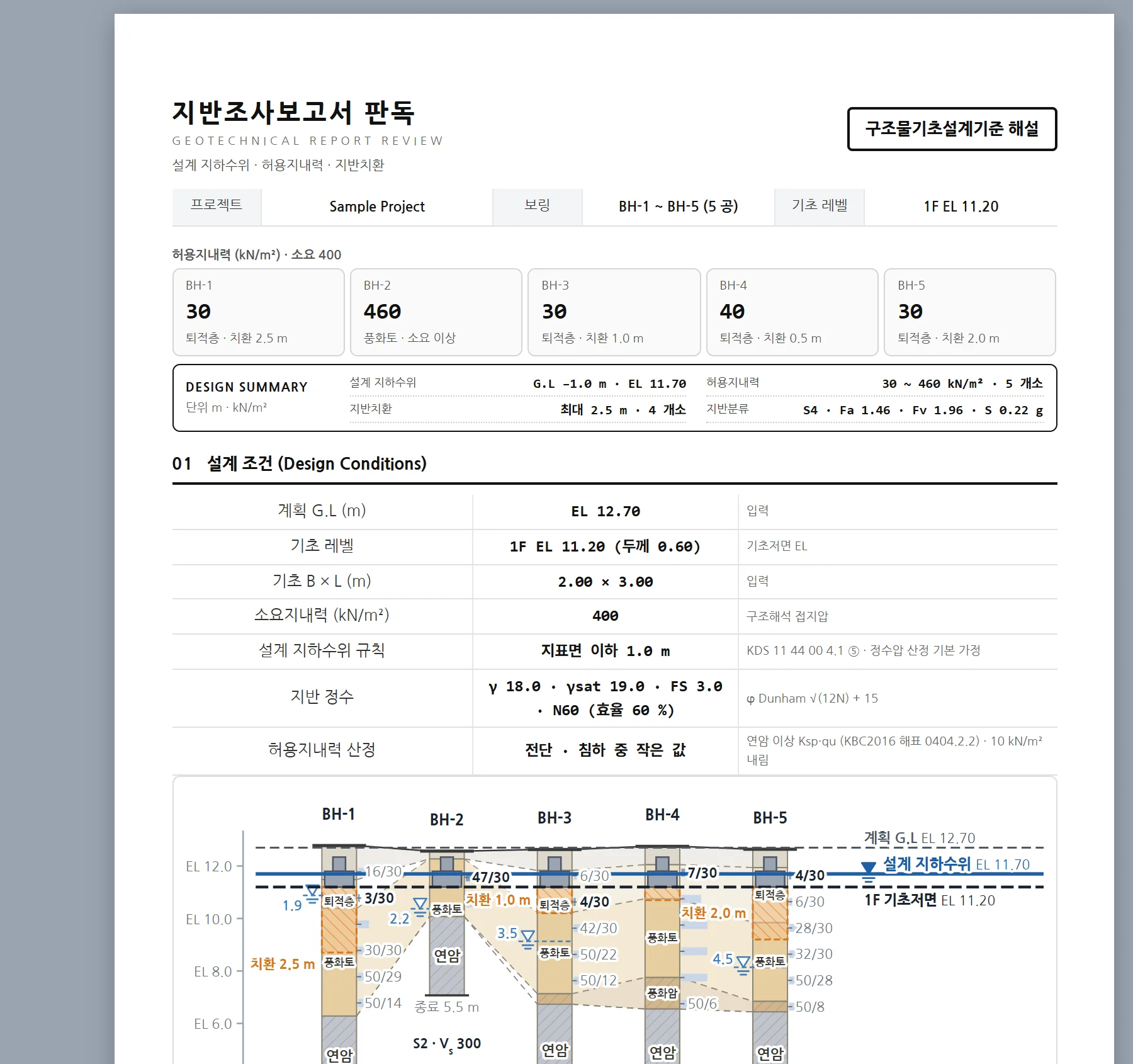Click the 소요지내력 (kN/m²) row label
Screen dimensions: 1133x1064
click(322, 615)
